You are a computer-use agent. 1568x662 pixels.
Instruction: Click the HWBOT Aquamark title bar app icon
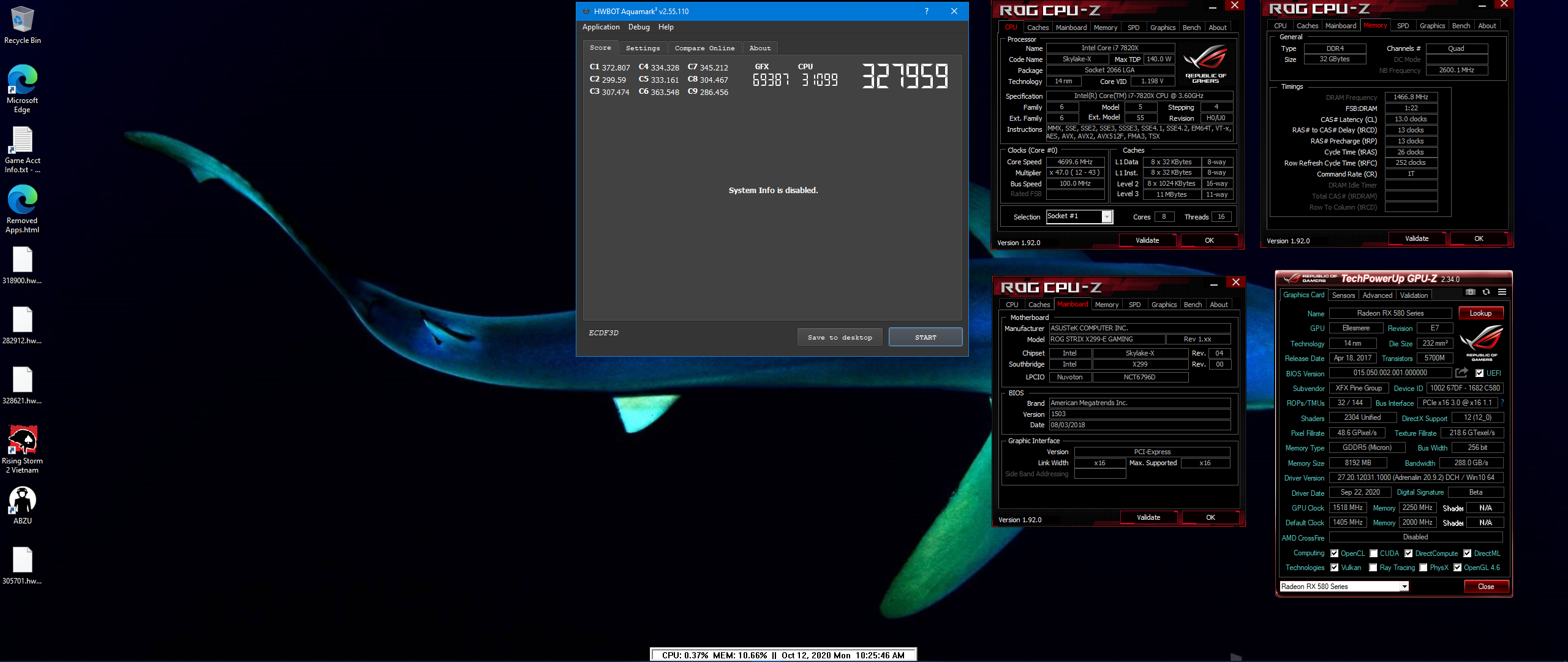(586, 11)
